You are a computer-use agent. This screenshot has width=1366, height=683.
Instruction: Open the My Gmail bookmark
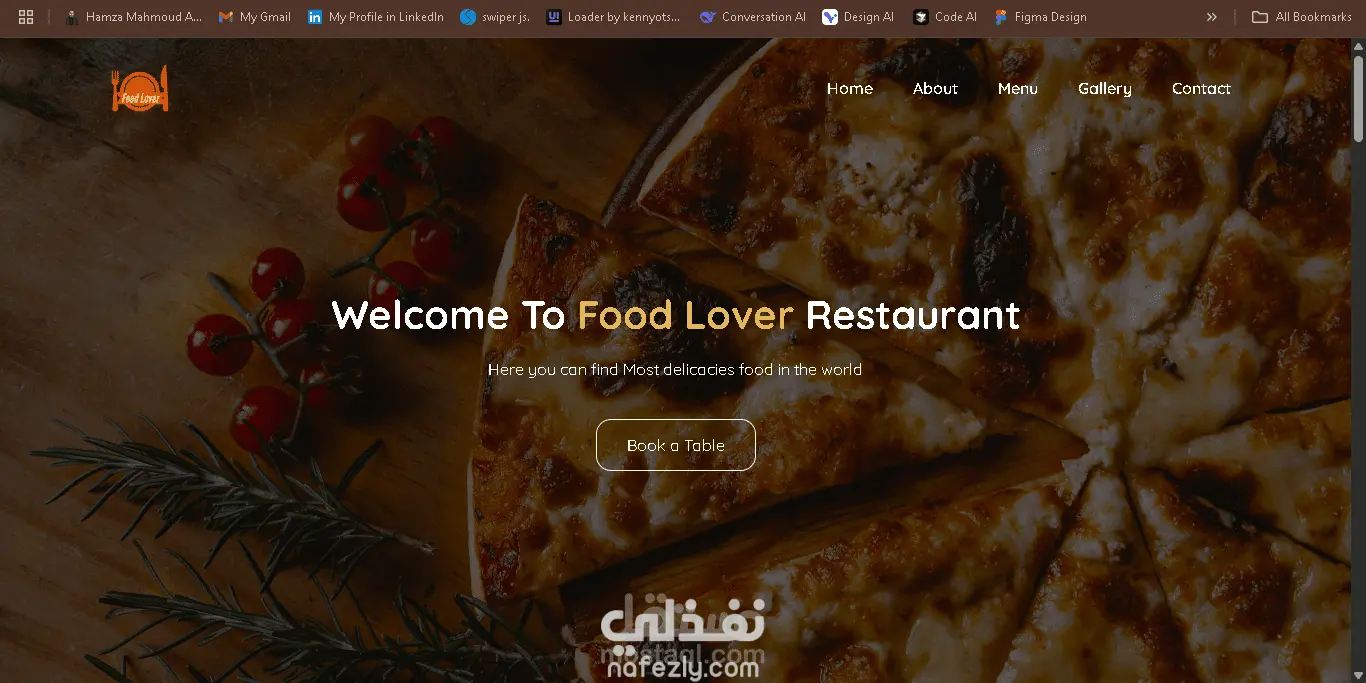255,17
